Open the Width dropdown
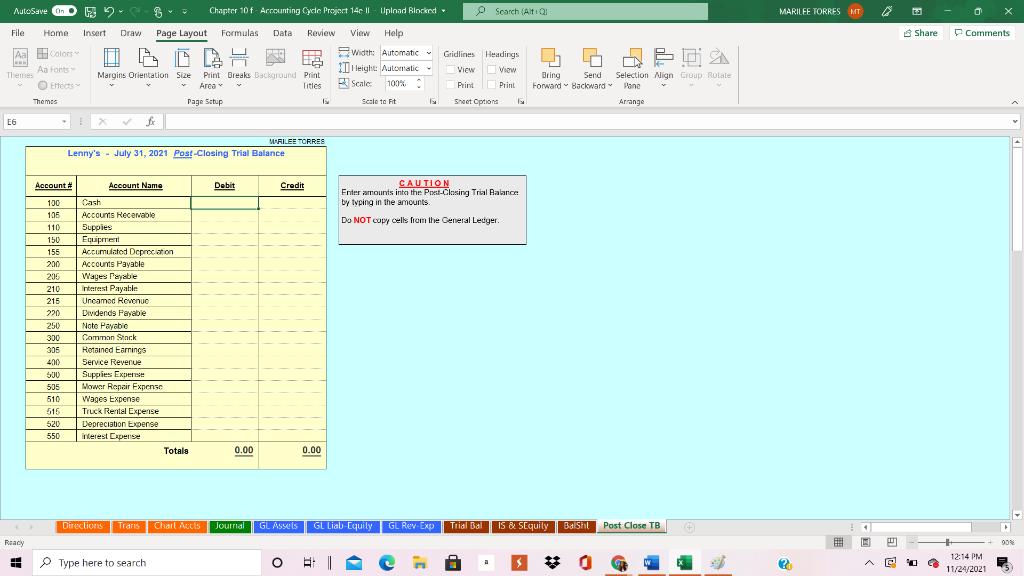Screen dimensions: 1024x576 coord(428,53)
